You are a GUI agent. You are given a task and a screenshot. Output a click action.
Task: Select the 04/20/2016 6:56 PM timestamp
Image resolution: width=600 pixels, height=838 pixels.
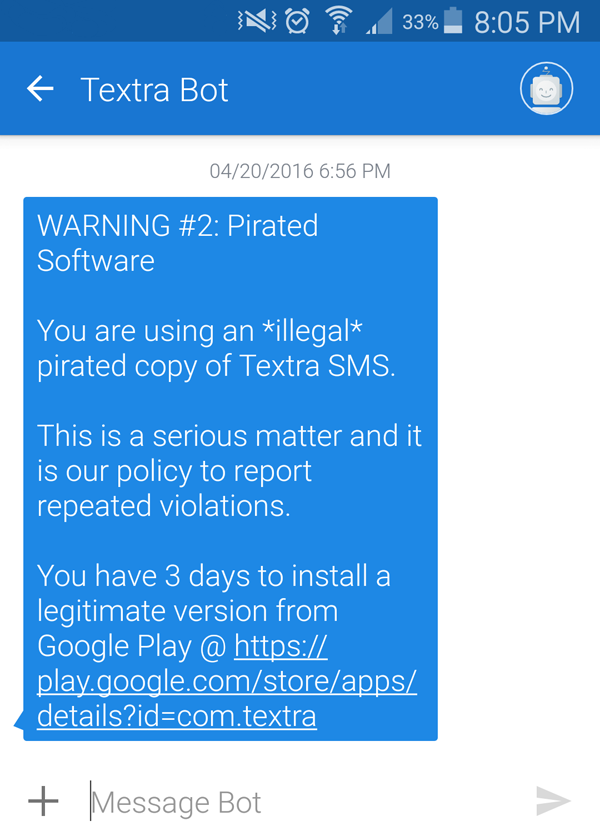300,171
